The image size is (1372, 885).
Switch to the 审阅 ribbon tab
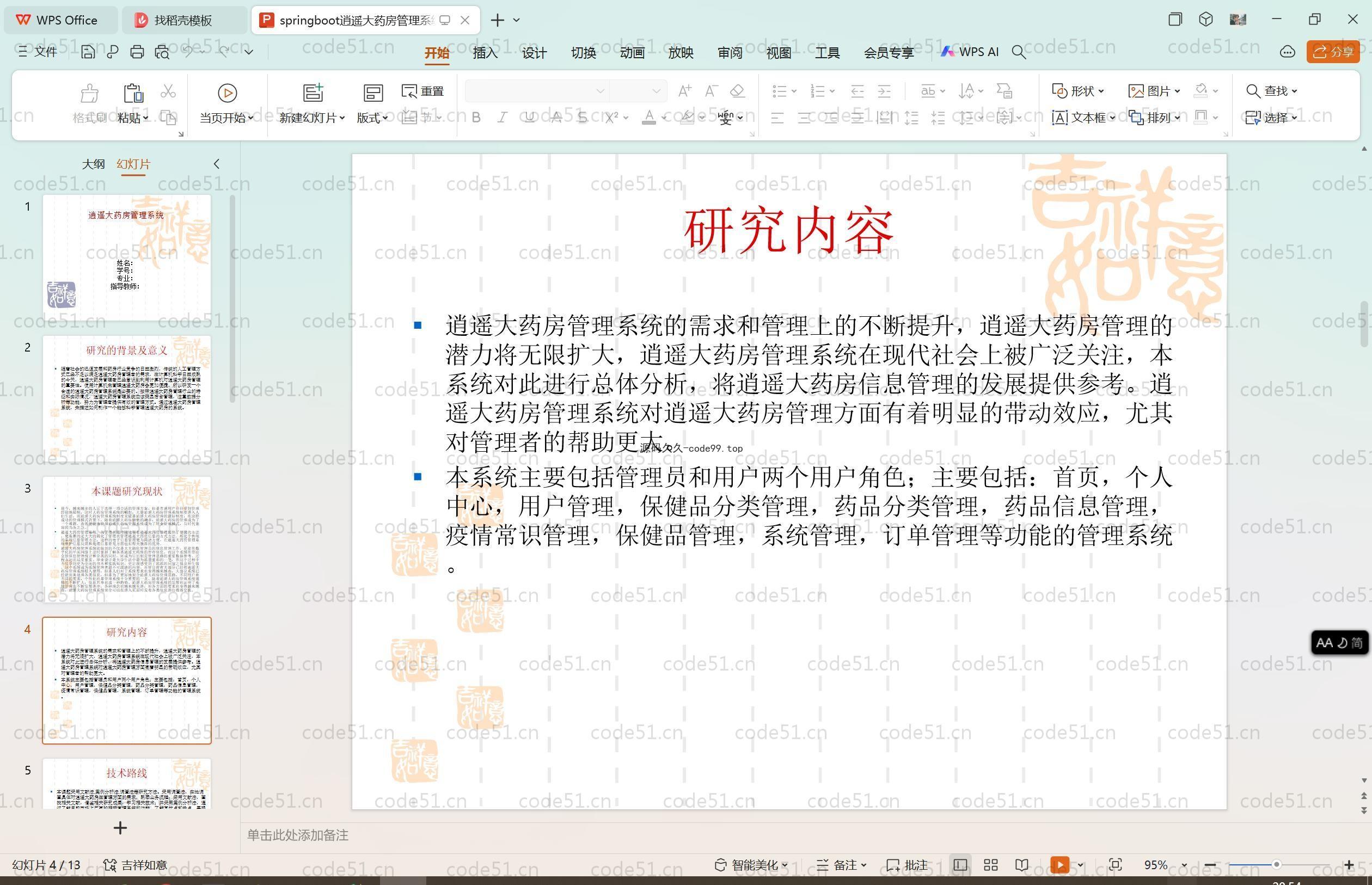click(x=730, y=52)
